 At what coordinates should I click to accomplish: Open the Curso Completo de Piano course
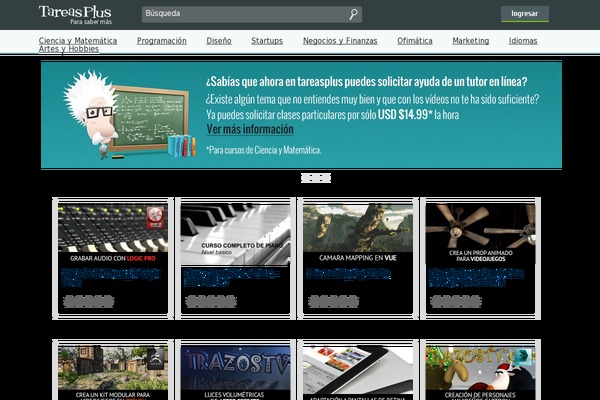235,258
